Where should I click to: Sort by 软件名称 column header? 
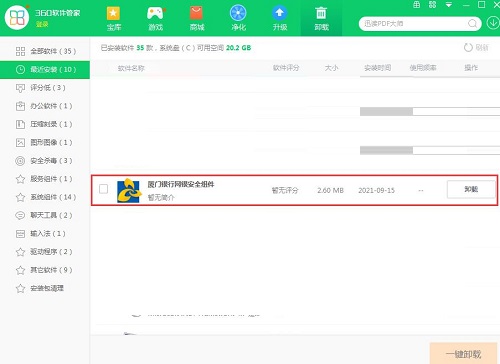pos(131,68)
